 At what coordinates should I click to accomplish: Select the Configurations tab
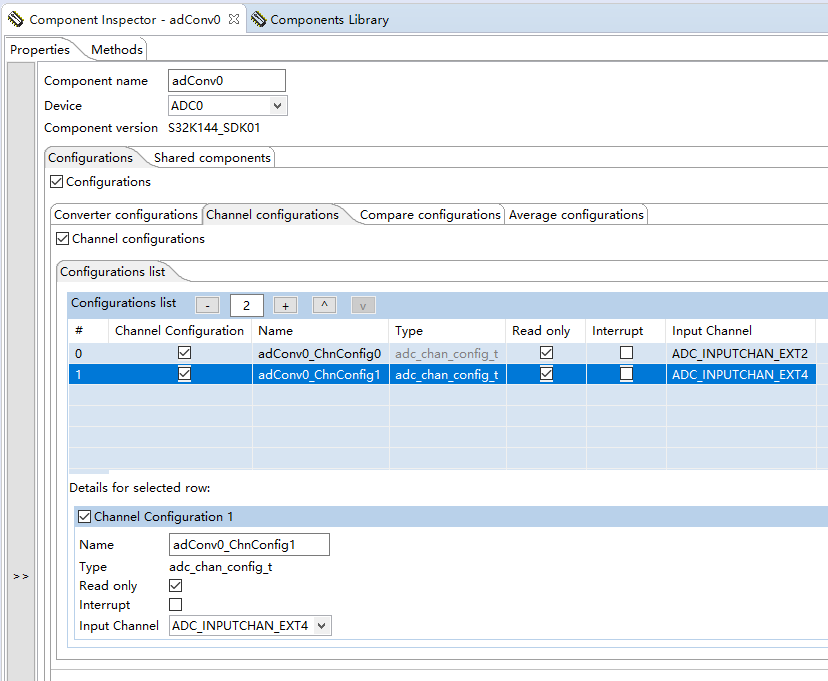click(90, 158)
